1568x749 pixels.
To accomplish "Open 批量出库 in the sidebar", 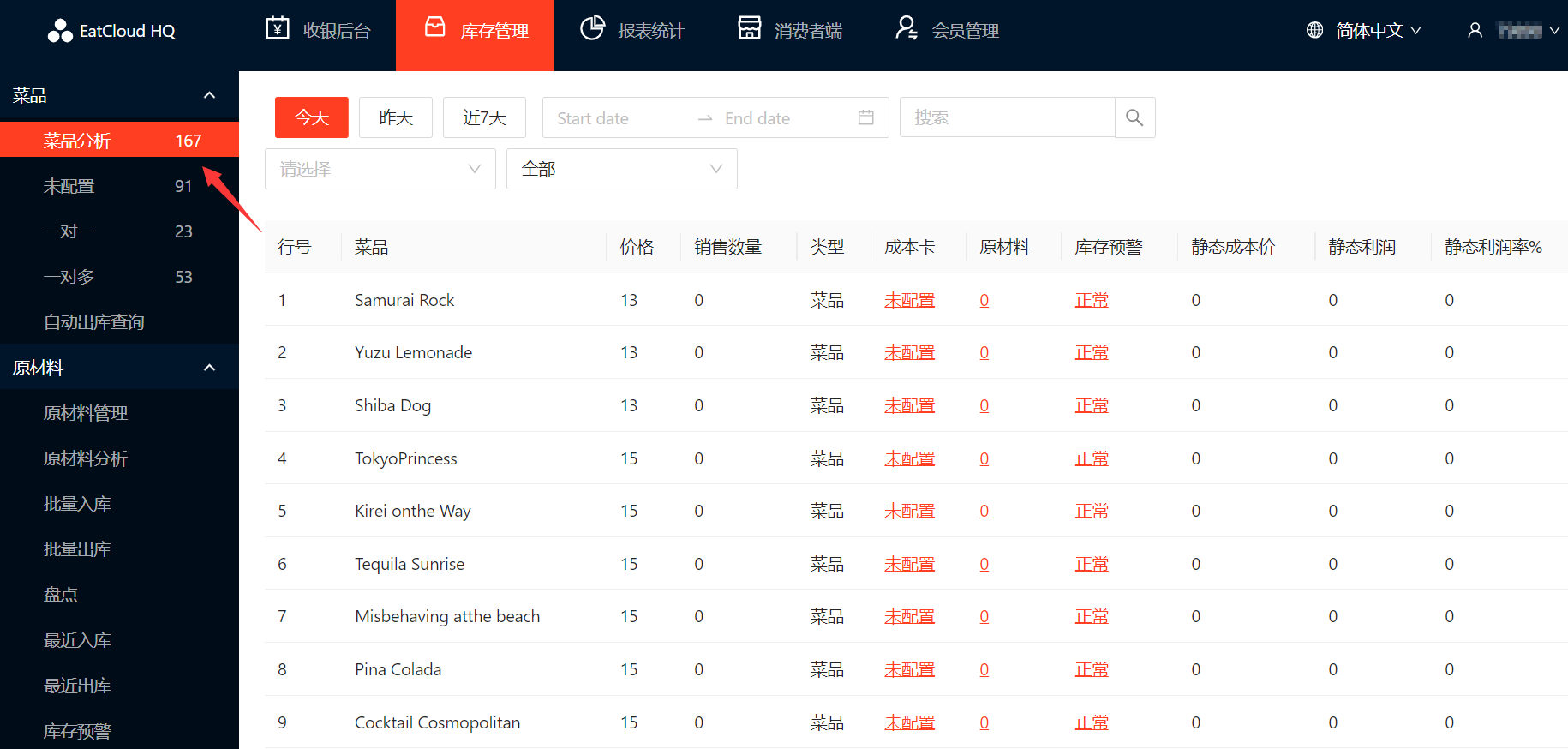I will point(119,549).
